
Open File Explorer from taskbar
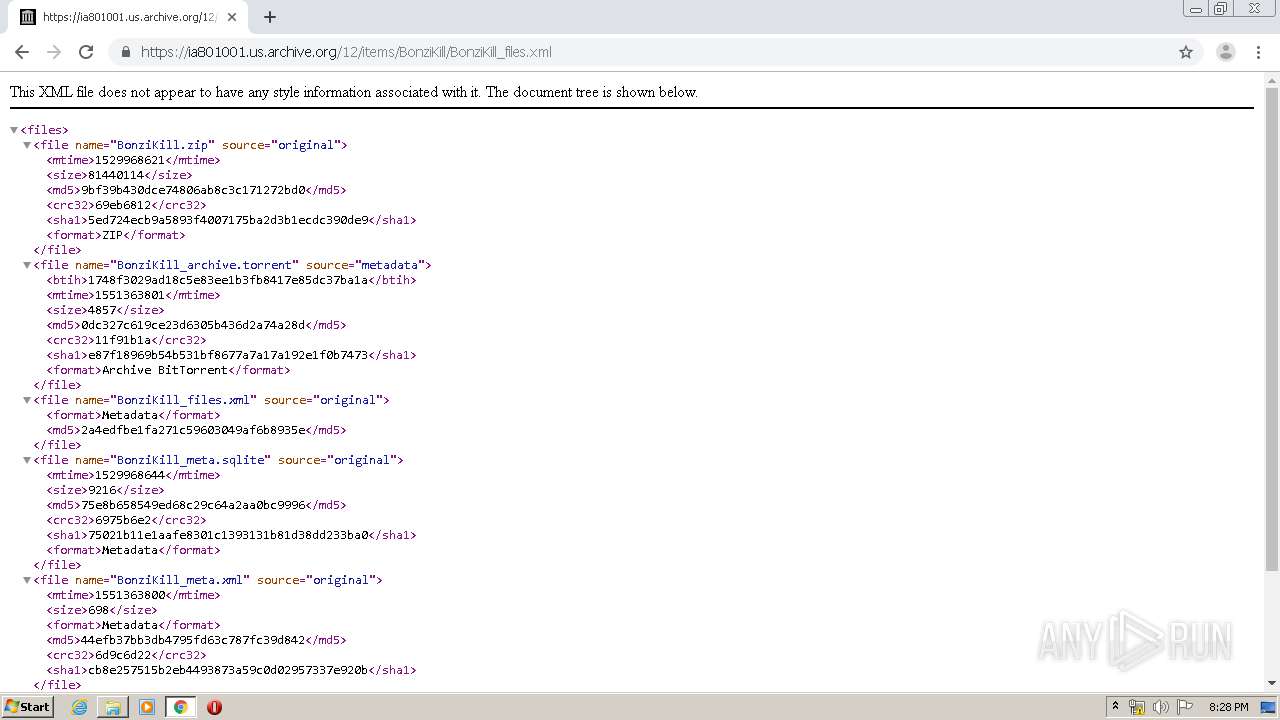point(113,707)
